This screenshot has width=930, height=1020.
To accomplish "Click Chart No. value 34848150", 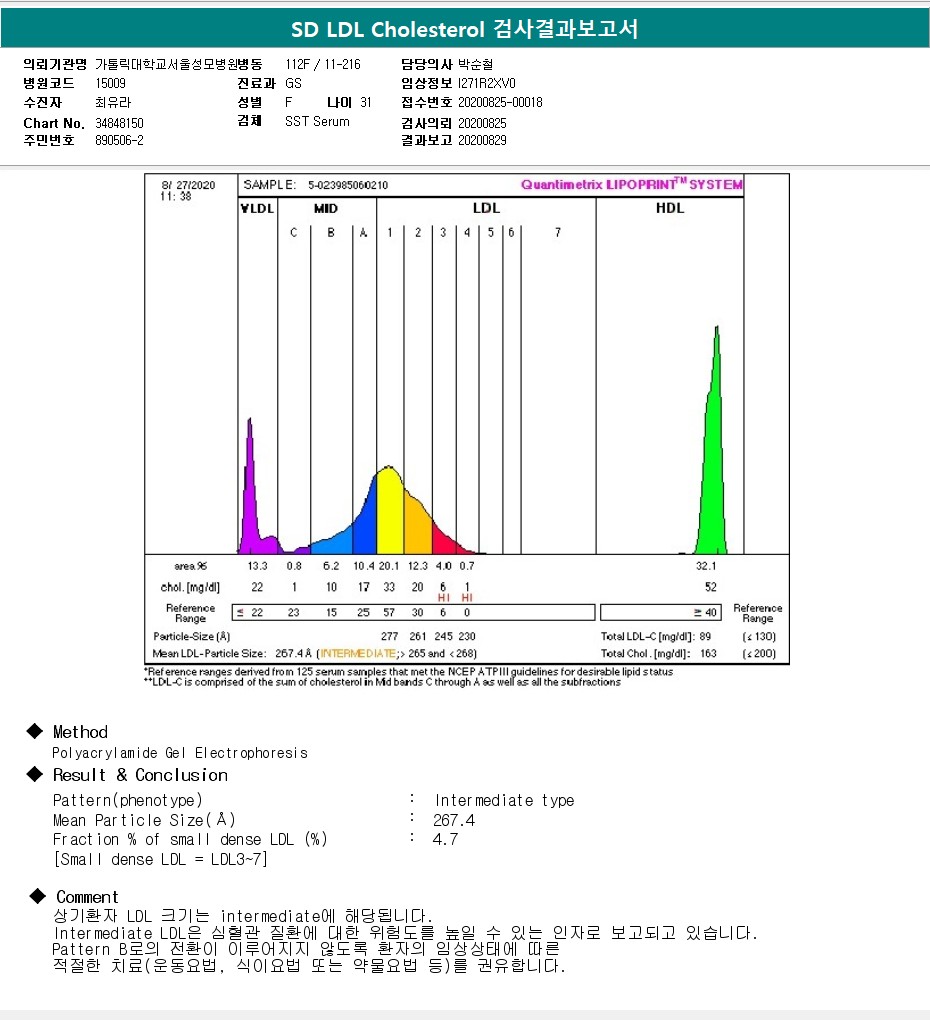I will click(119, 123).
